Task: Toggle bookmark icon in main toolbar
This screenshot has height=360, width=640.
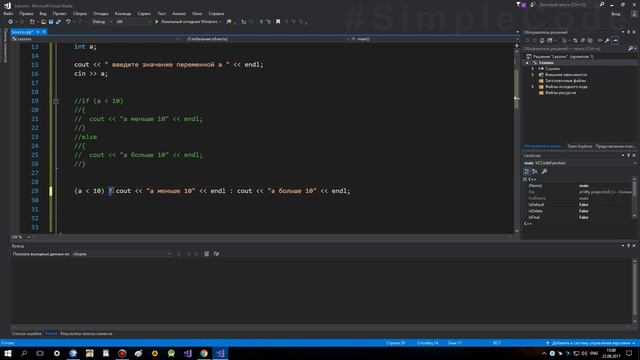Action: (278, 22)
